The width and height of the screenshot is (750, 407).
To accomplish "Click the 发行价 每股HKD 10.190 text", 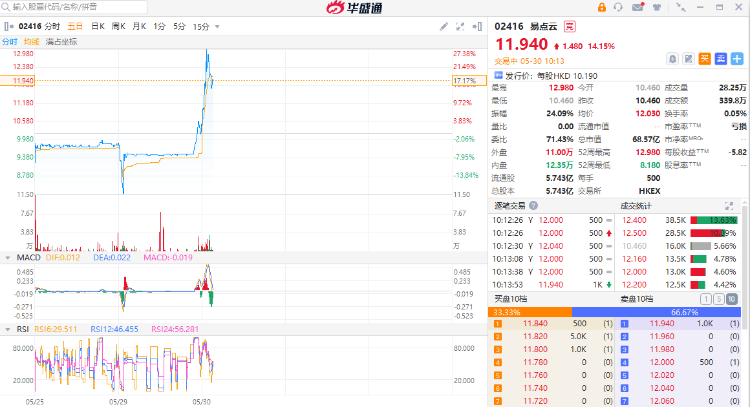I will [551, 76].
